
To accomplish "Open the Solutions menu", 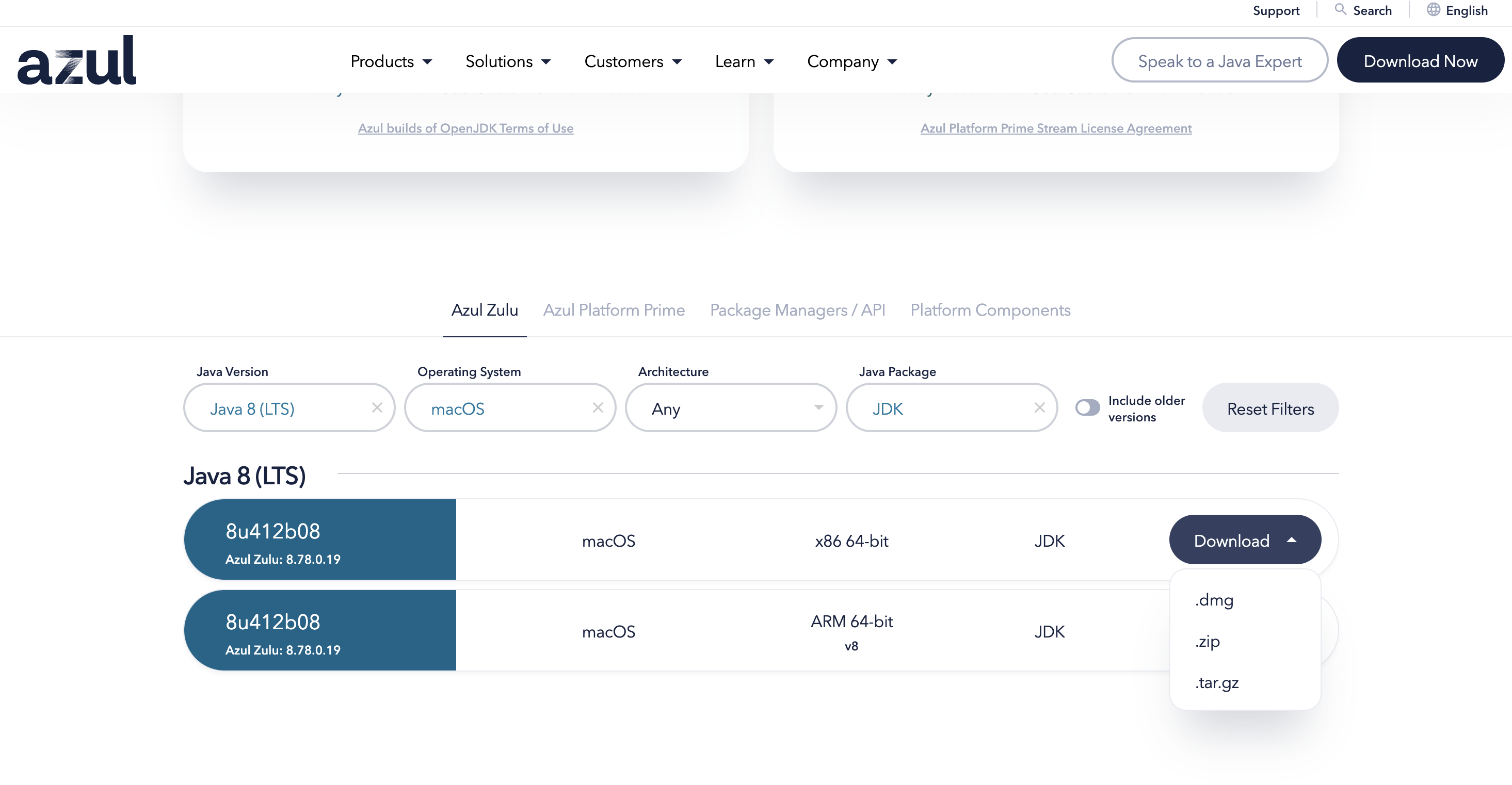I will pos(508,61).
